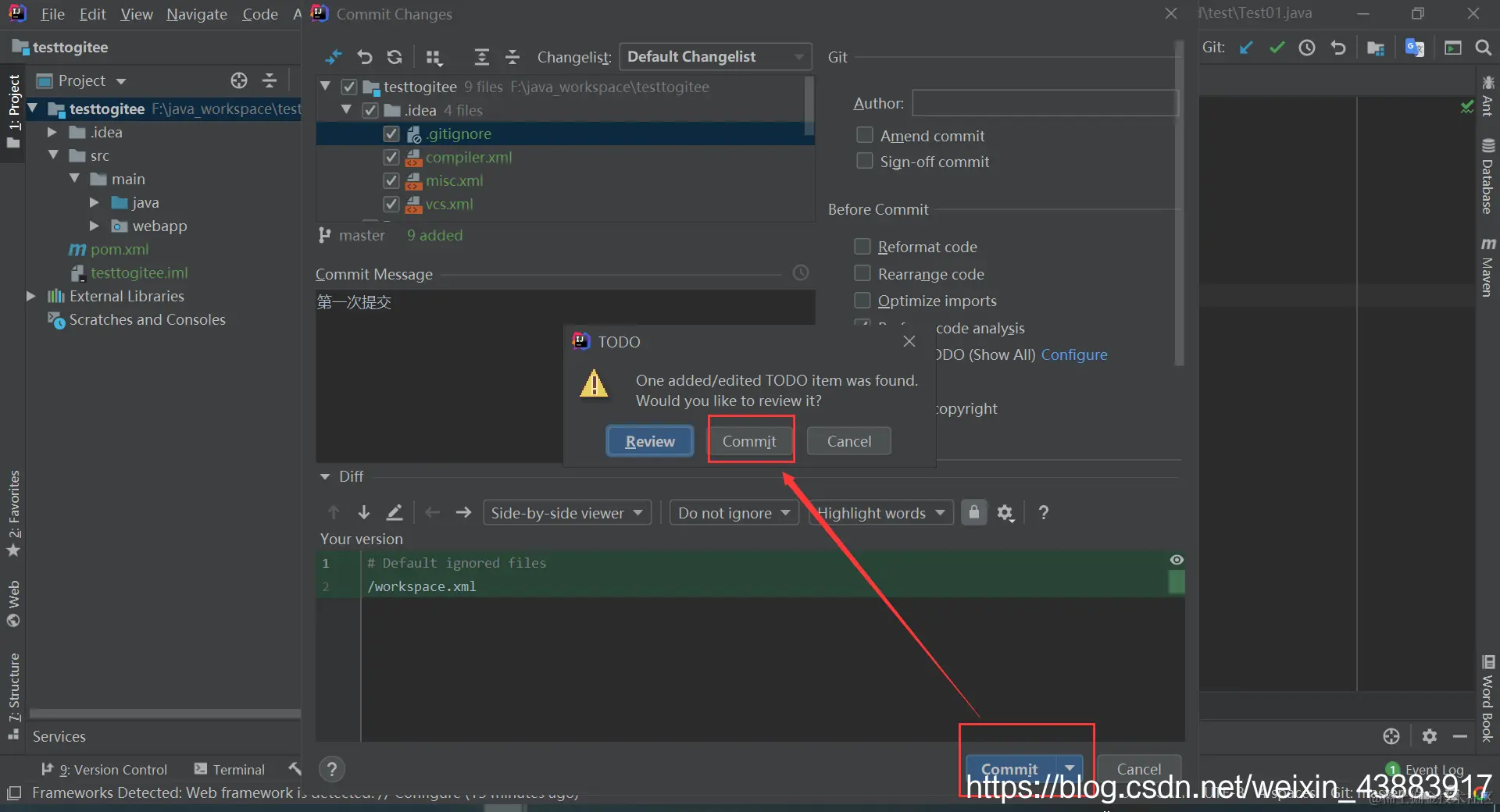Image resolution: width=1500 pixels, height=812 pixels.
Task: Click the Author input field
Action: 1045,103
